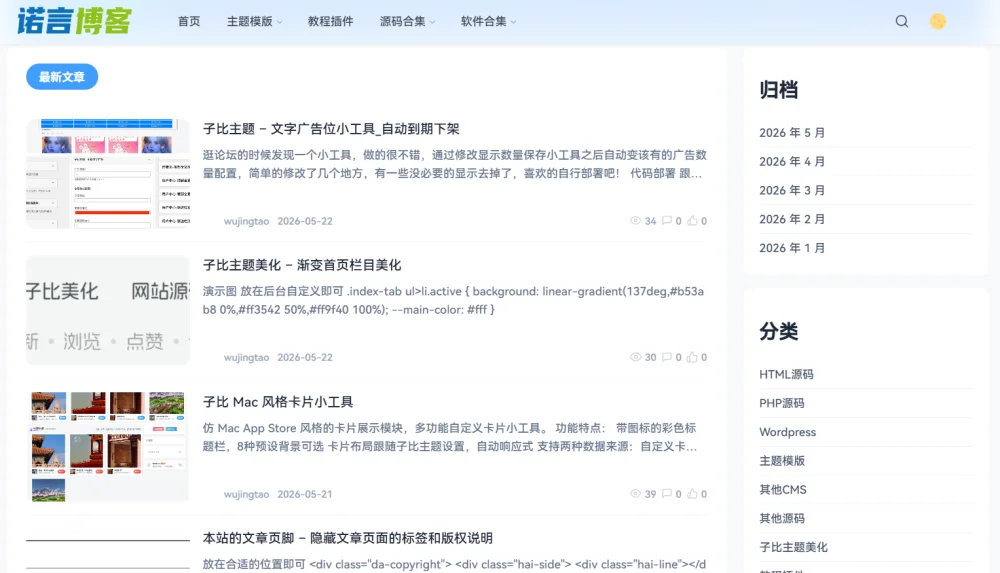Viewport: 1000px width, 573px height.
Task: Open thumbnail of Mac 风格卡片小工具 article
Action: click(108, 447)
